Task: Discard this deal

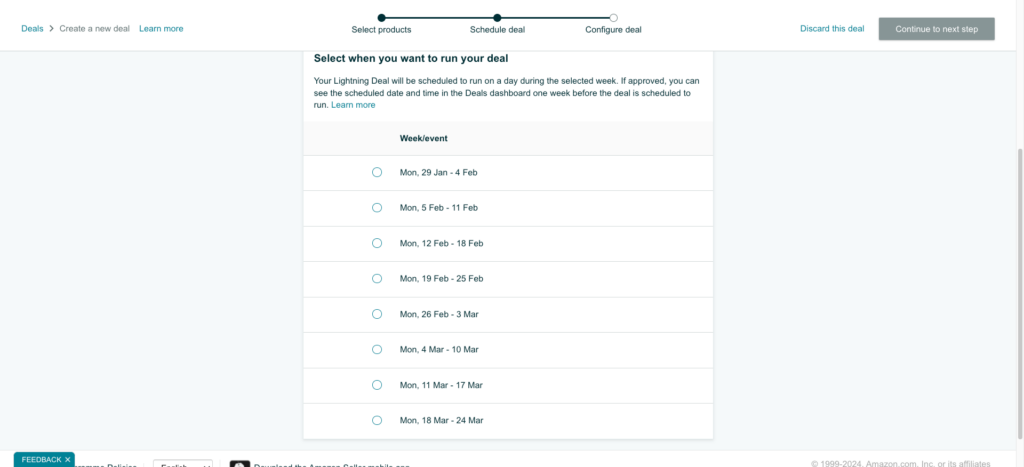Action: (832, 29)
